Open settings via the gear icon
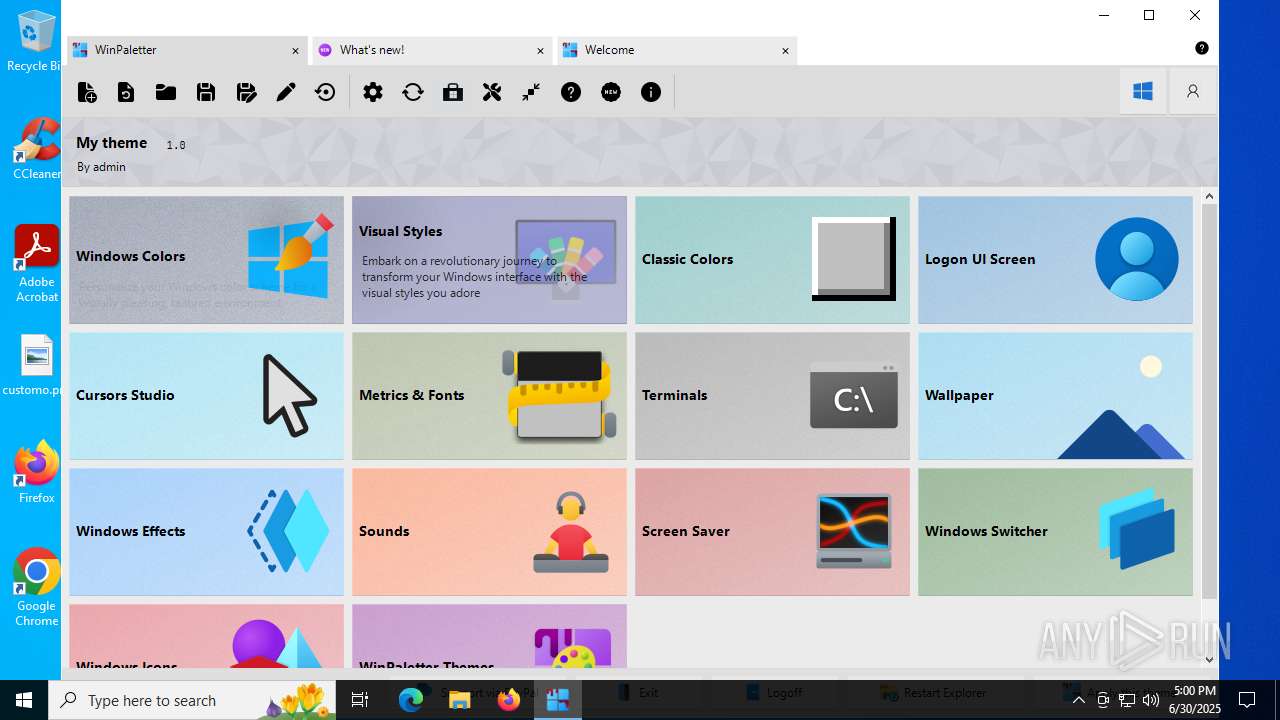Screen dimensions: 1280x720 (373, 92)
